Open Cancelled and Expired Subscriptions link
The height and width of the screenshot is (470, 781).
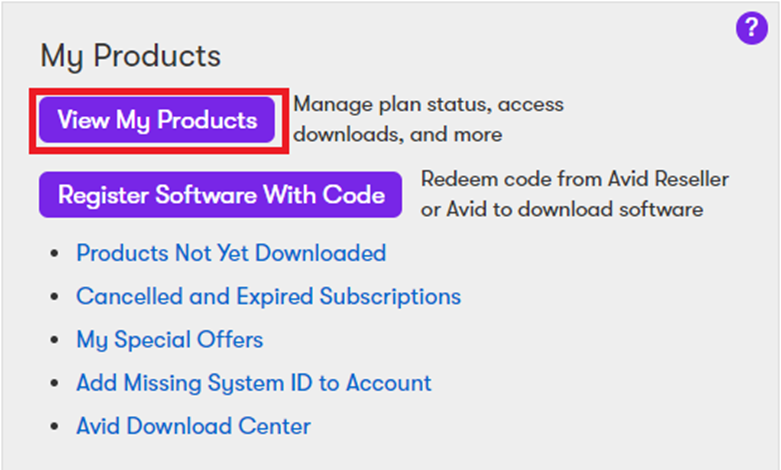(268, 297)
